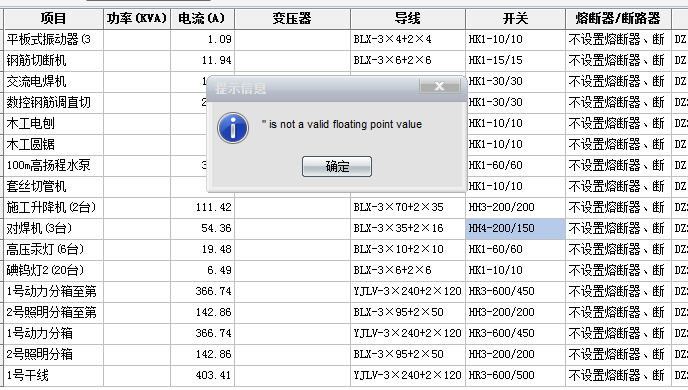Image resolution: width=688 pixels, height=390 pixels.
Task: Click current value 1.09
Action: 202,39
